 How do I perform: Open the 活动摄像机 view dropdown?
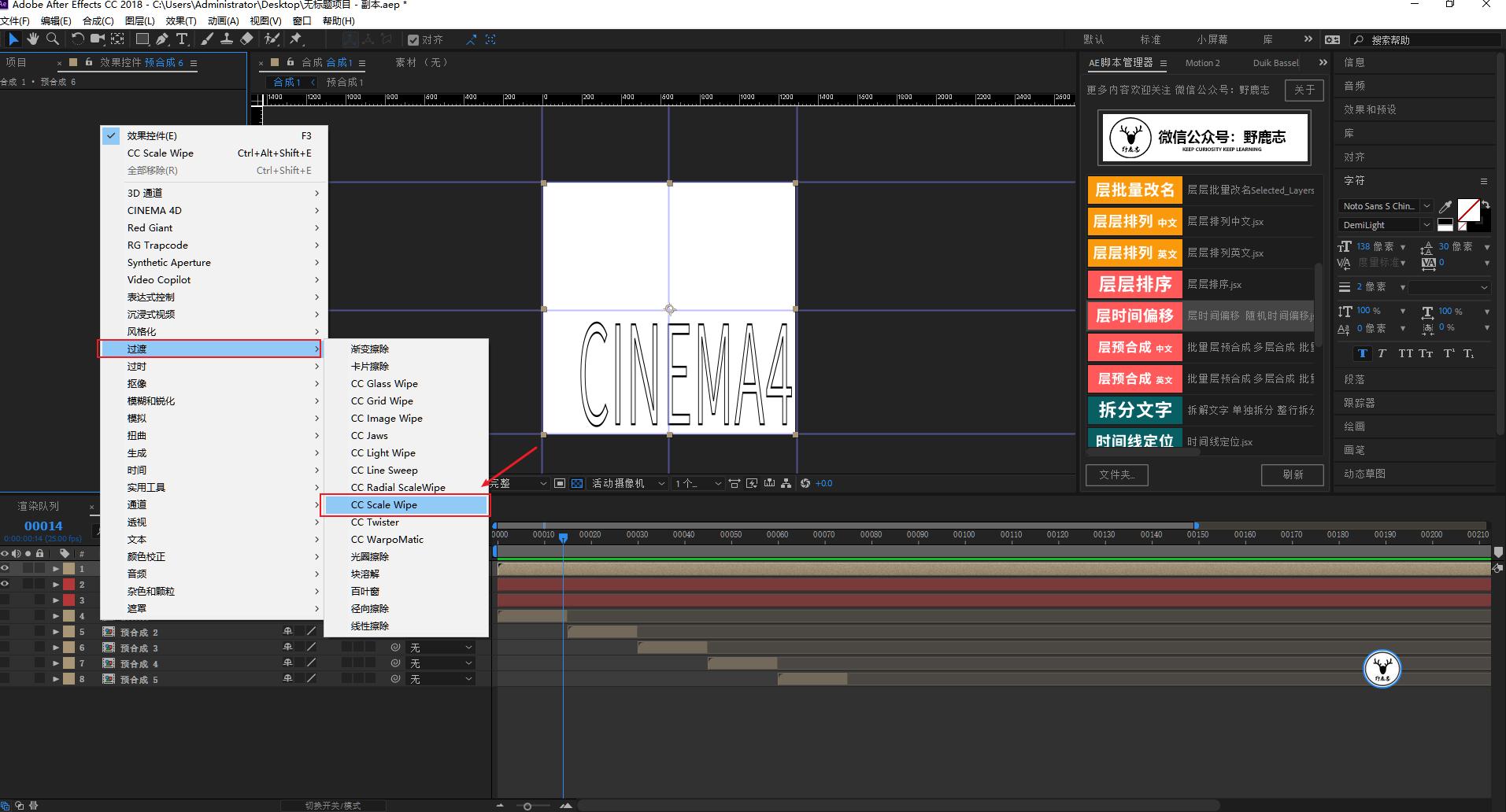coord(627,483)
